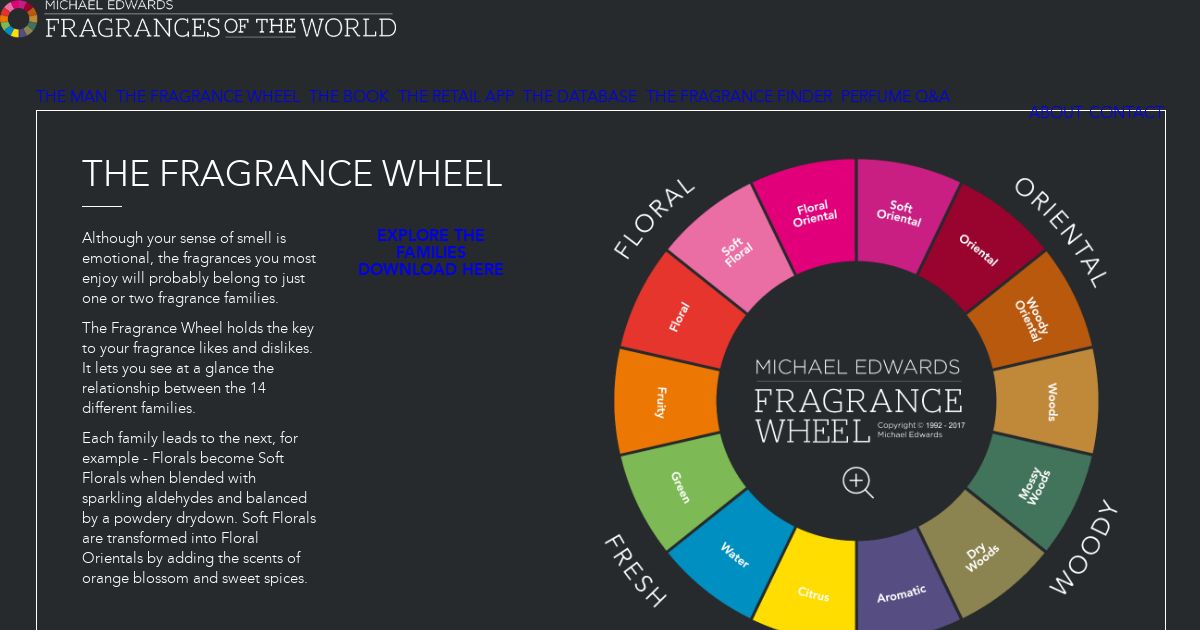The width and height of the screenshot is (1200, 630).
Task: Open the Fragrances of the World logo heading
Action: (220, 21)
